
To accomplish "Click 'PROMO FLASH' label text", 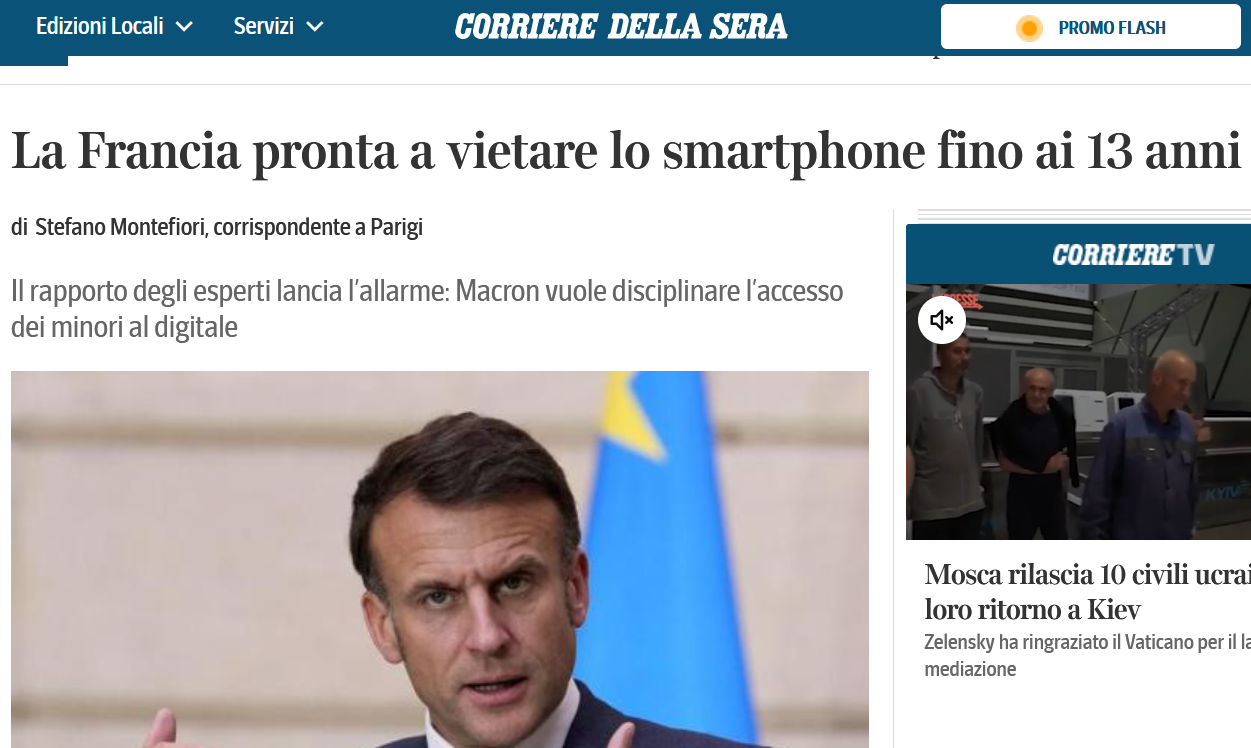I will coord(1112,28).
